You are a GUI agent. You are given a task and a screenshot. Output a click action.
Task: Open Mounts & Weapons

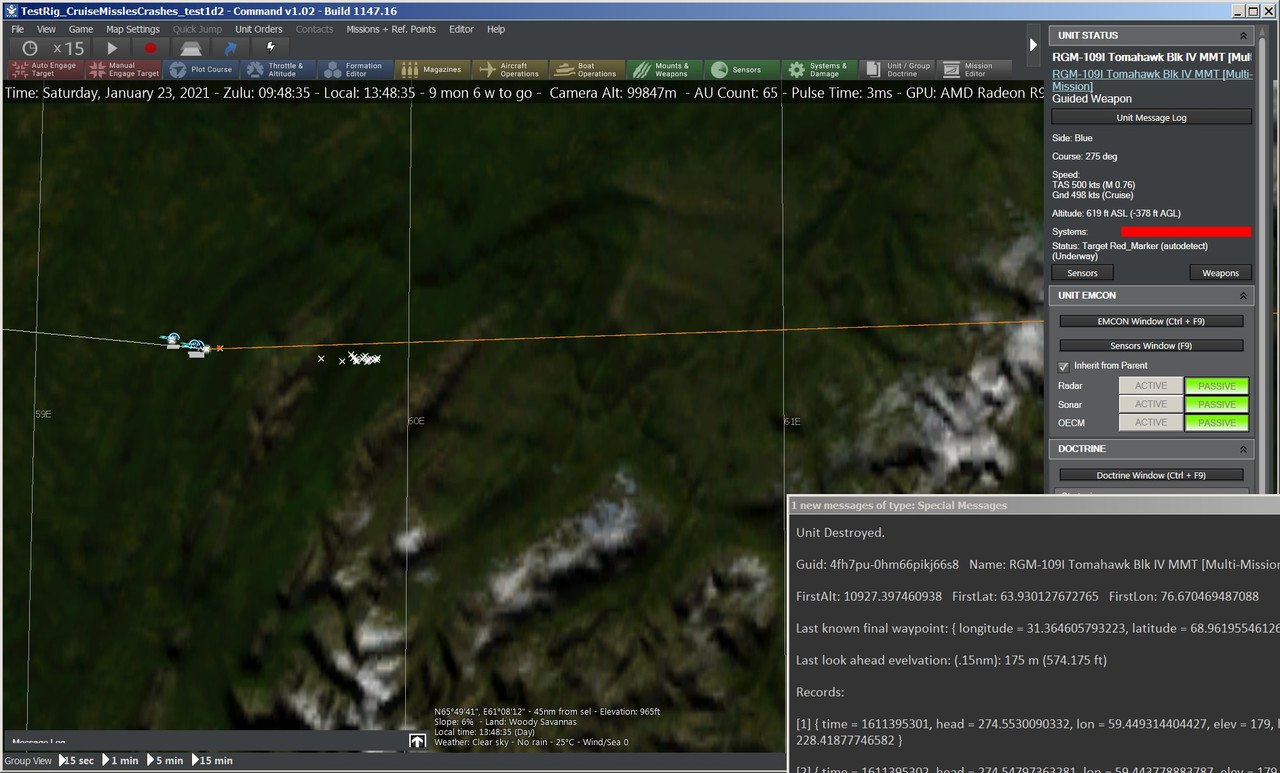pyautogui.click(x=665, y=70)
